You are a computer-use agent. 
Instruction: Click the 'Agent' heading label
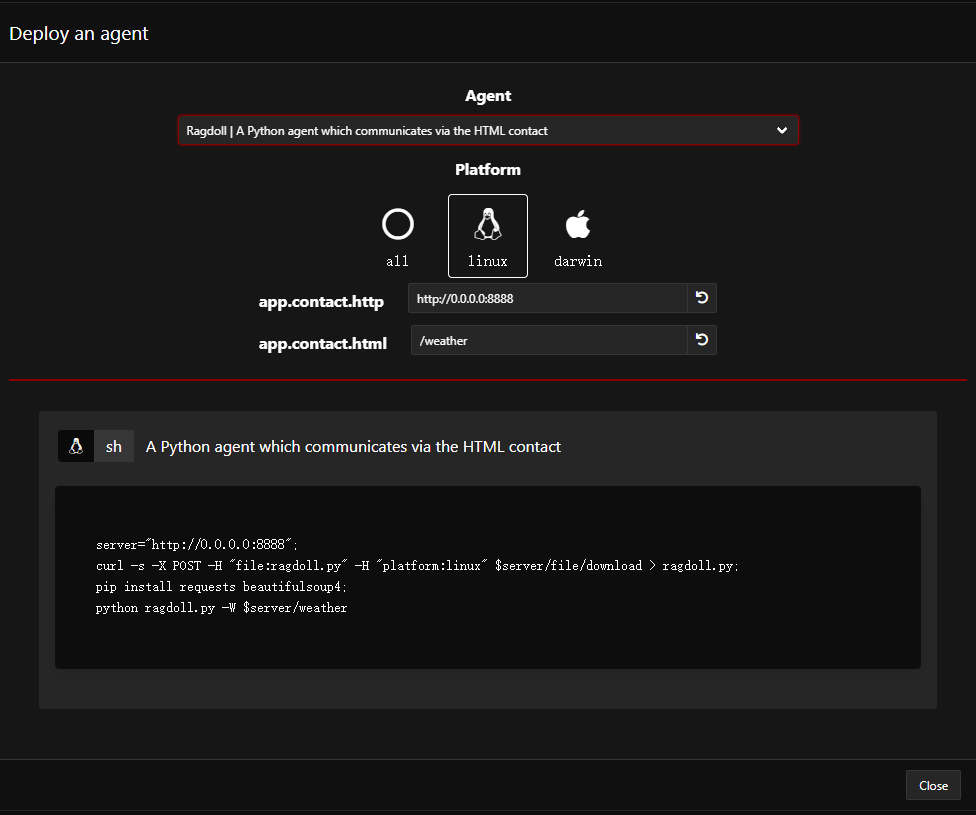488,96
